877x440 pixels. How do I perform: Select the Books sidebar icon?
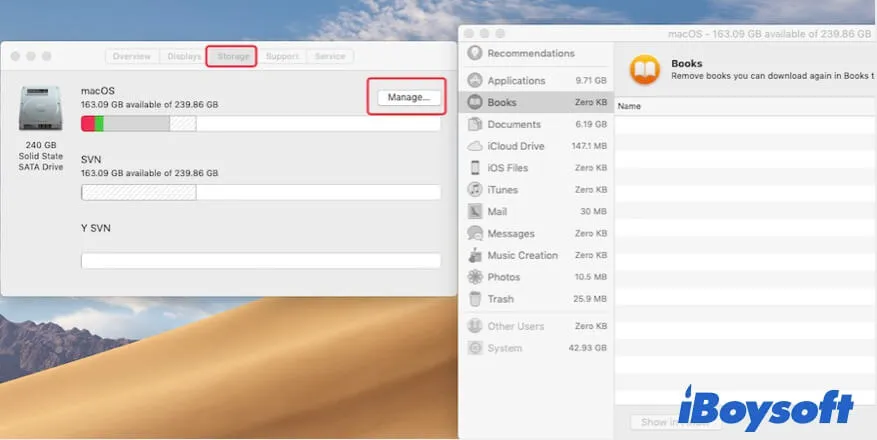coord(475,102)
